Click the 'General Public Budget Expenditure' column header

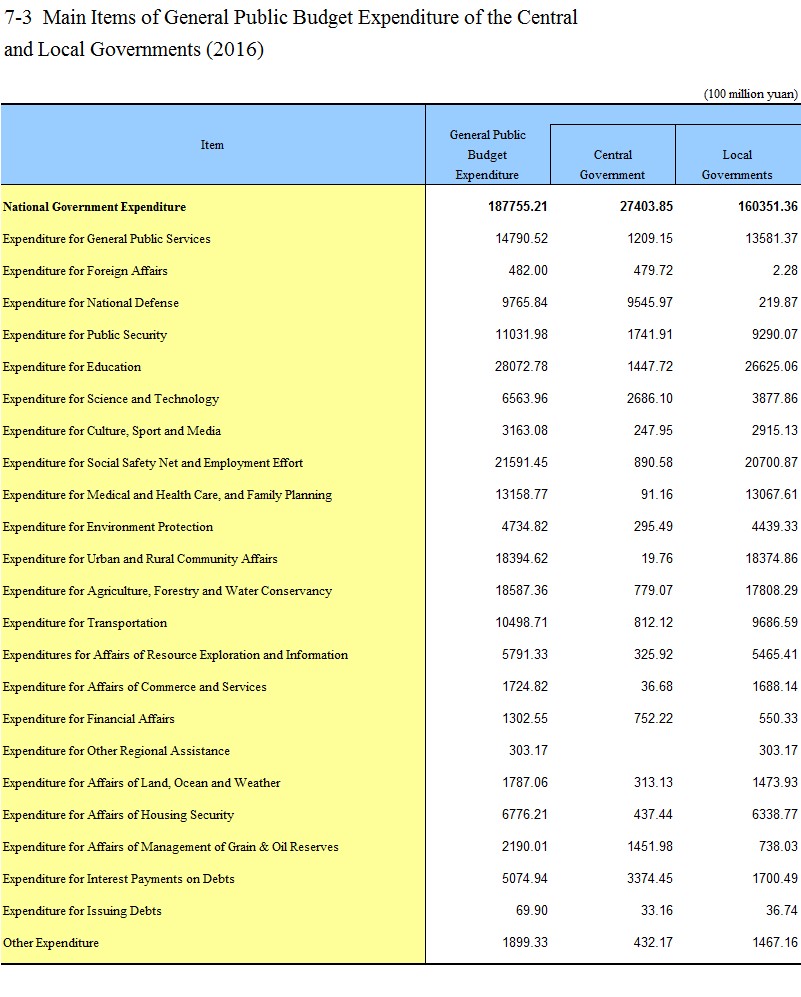488,155
